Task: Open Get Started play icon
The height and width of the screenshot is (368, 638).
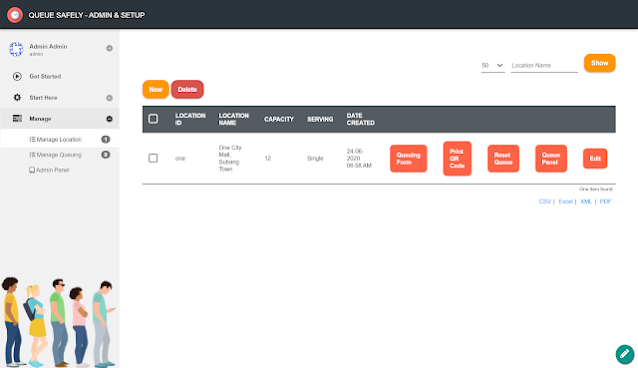Action: (17, 76)
